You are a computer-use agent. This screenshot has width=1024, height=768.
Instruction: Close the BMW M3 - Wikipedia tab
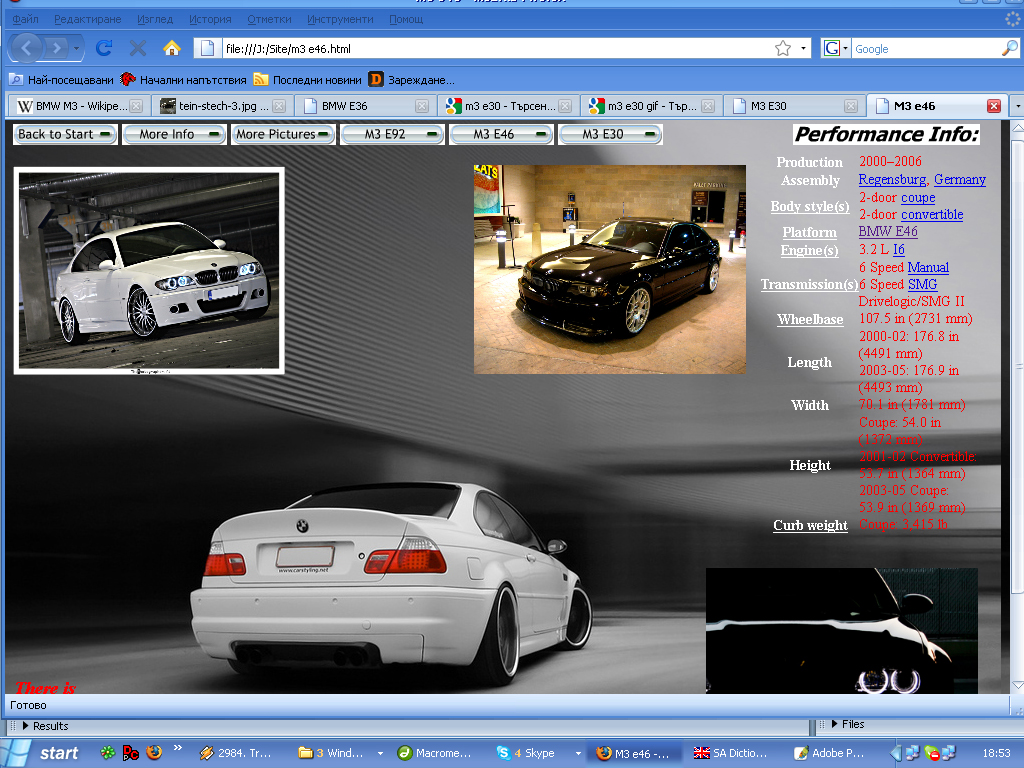[136, 106]
